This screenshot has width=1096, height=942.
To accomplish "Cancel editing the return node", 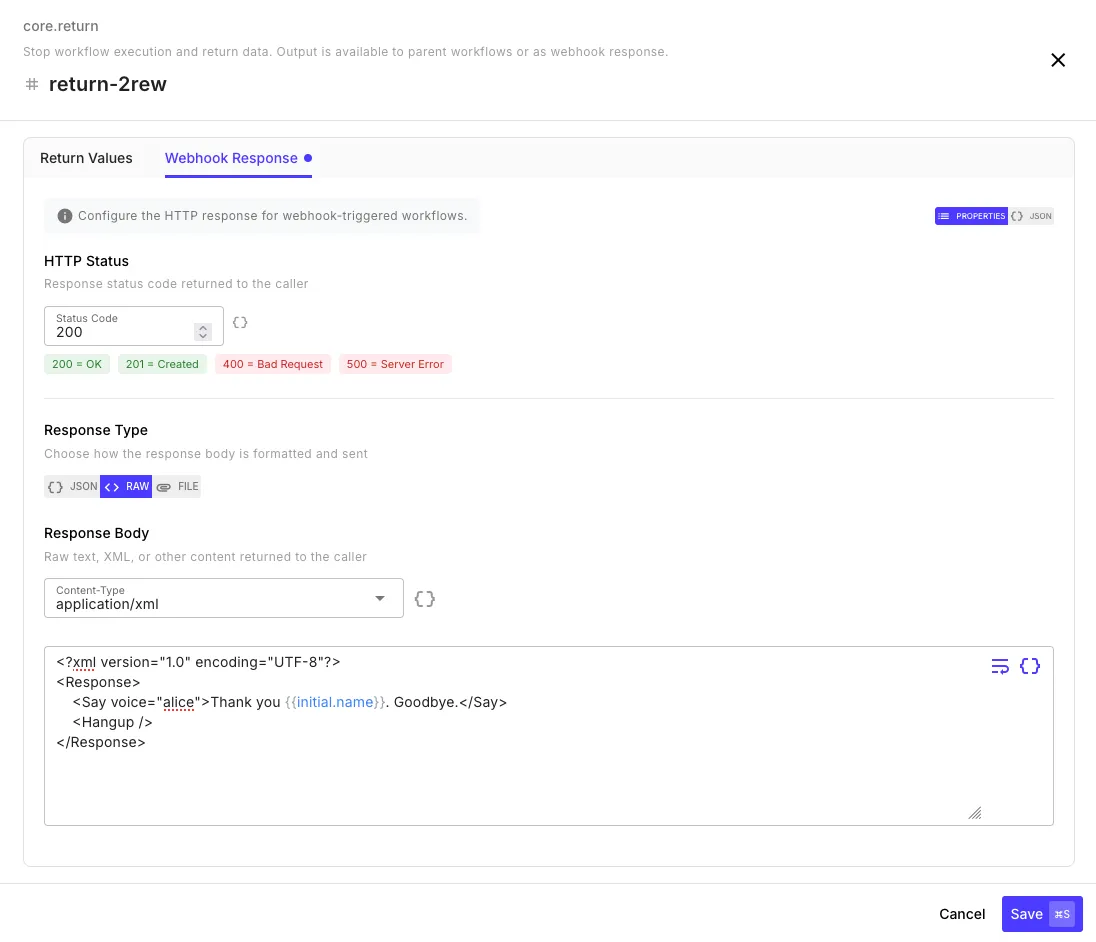I will 961,914.
